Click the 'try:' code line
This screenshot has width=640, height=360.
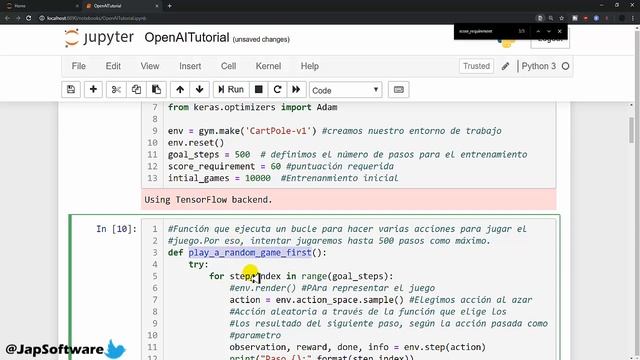[198, 264]
